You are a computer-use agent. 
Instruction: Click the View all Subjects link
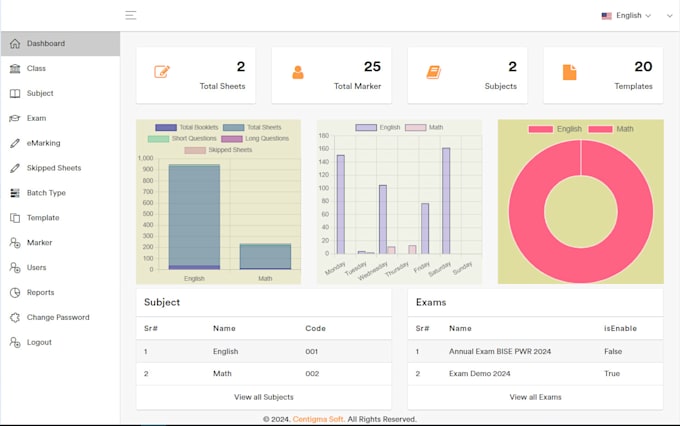(x=264, y=397)
